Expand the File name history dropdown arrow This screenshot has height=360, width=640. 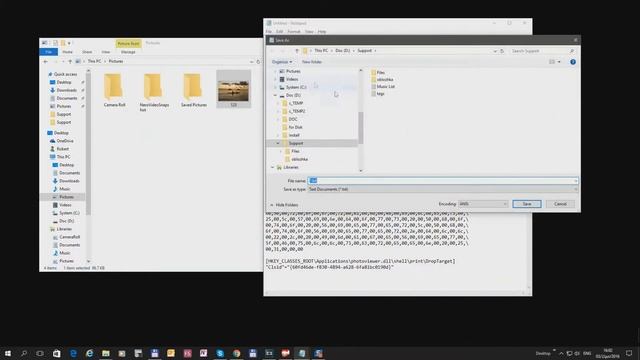coord(575,180)
